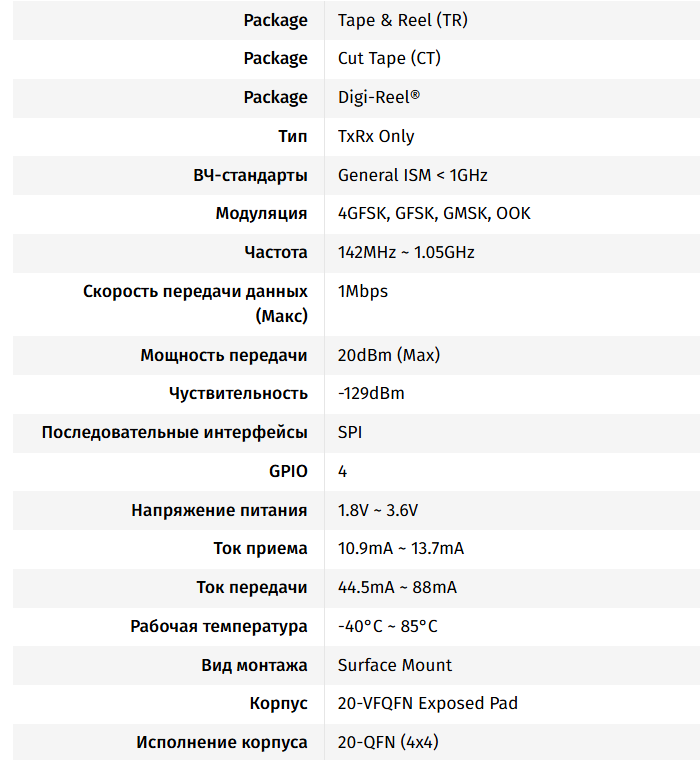Click the Digi-Reel® package value
Viewport: 700px width, 760px height.
[379, 98]
